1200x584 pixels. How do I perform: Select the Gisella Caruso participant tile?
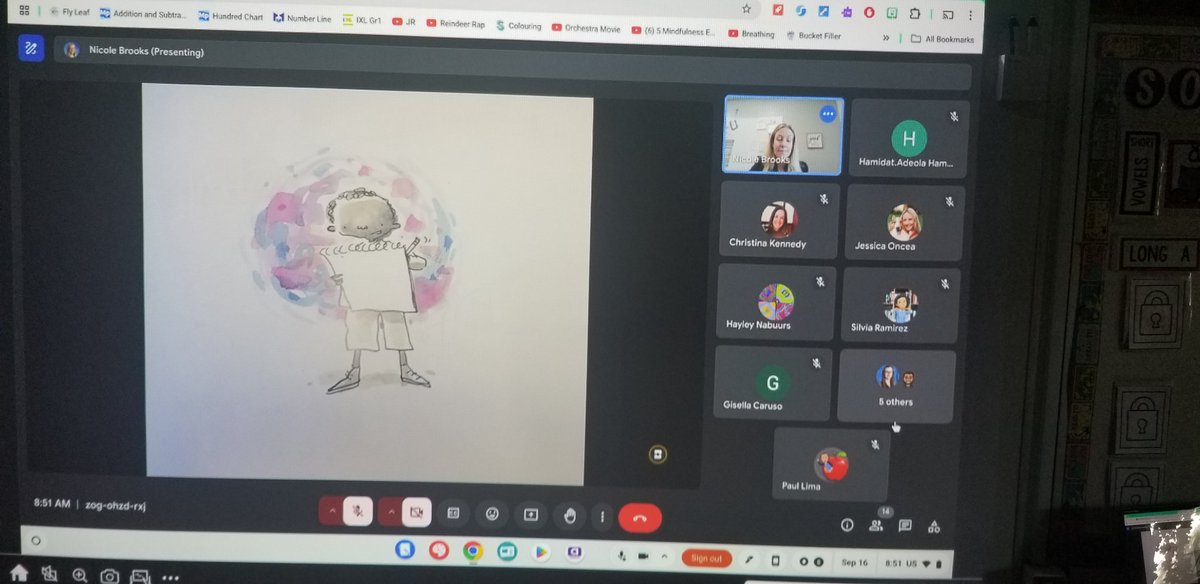click(772, 382)
